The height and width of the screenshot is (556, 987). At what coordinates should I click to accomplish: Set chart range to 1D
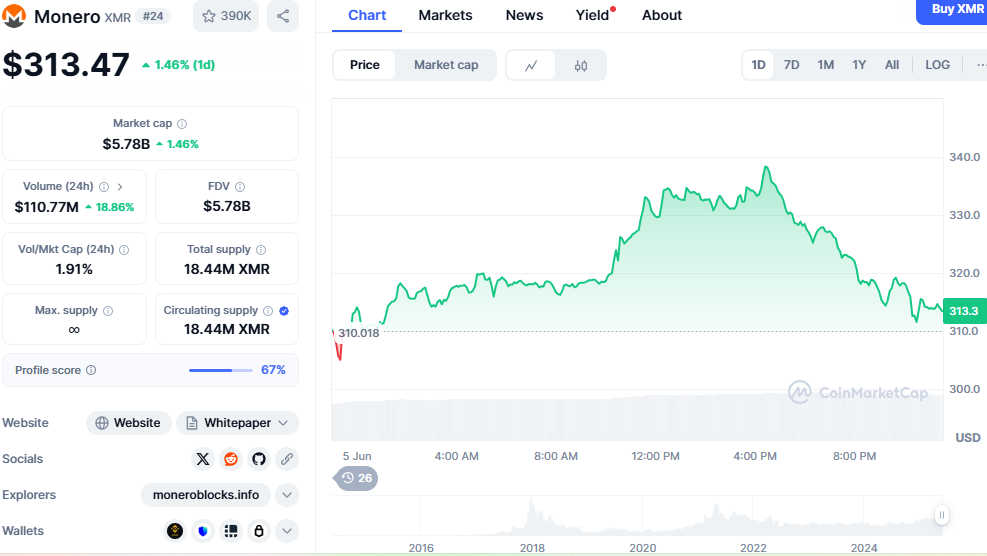pyautogui.click(x=758, y=65)
